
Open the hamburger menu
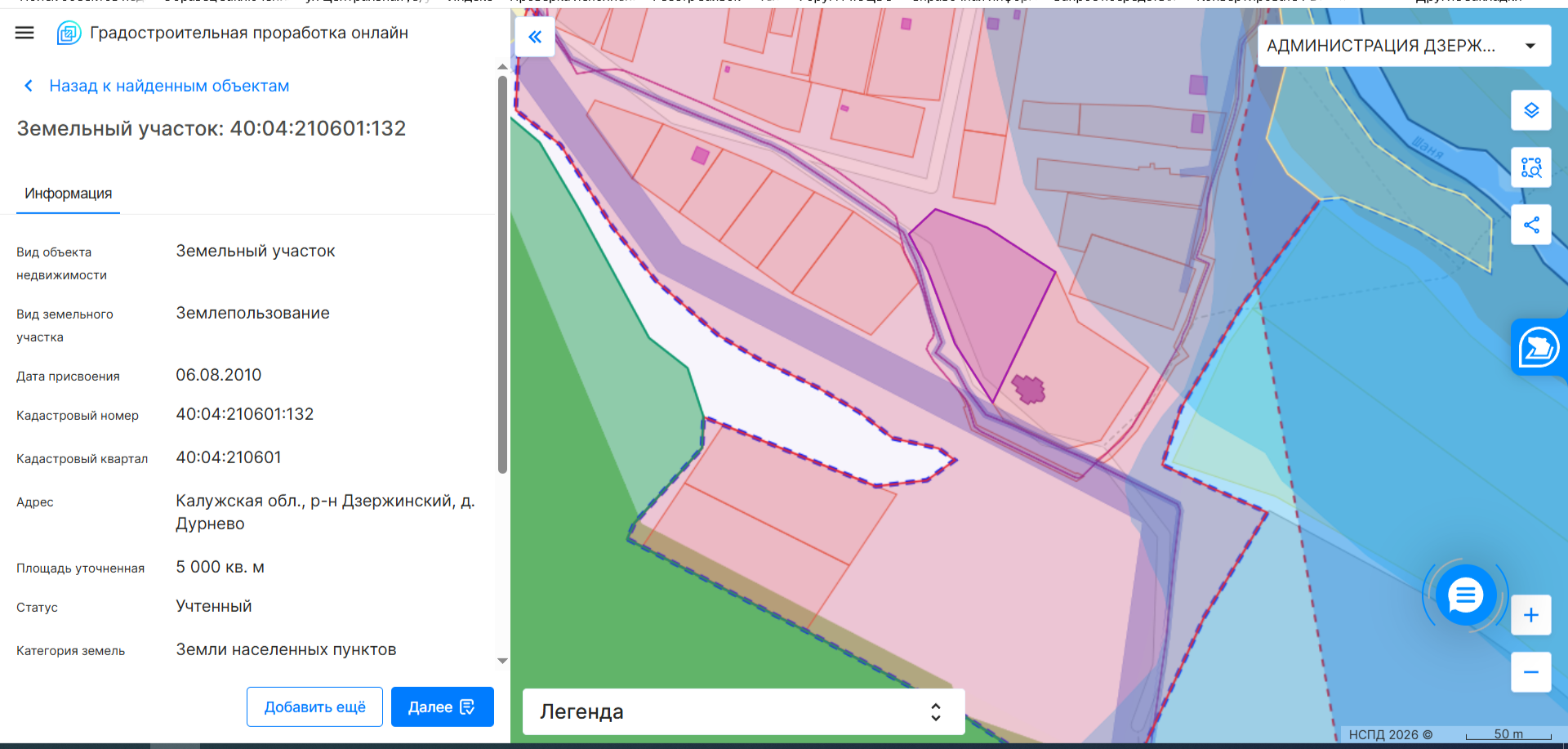tap(24, 33)
